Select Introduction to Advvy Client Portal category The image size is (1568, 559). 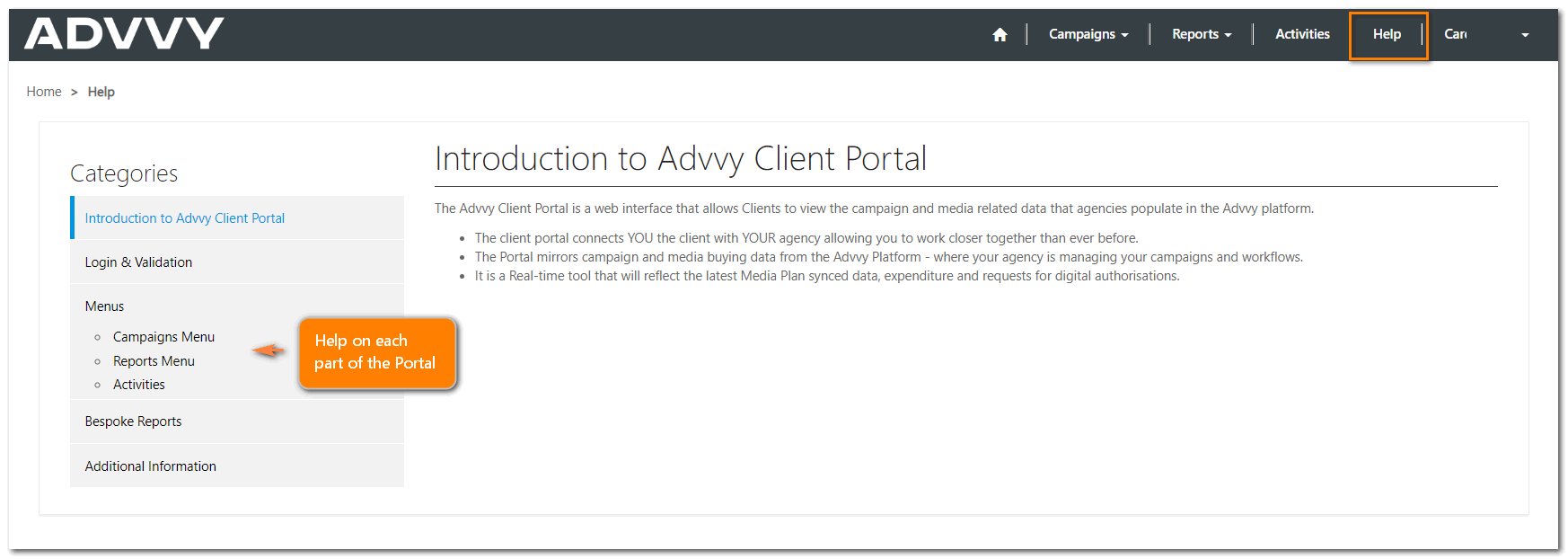click(x=184, y=218)
